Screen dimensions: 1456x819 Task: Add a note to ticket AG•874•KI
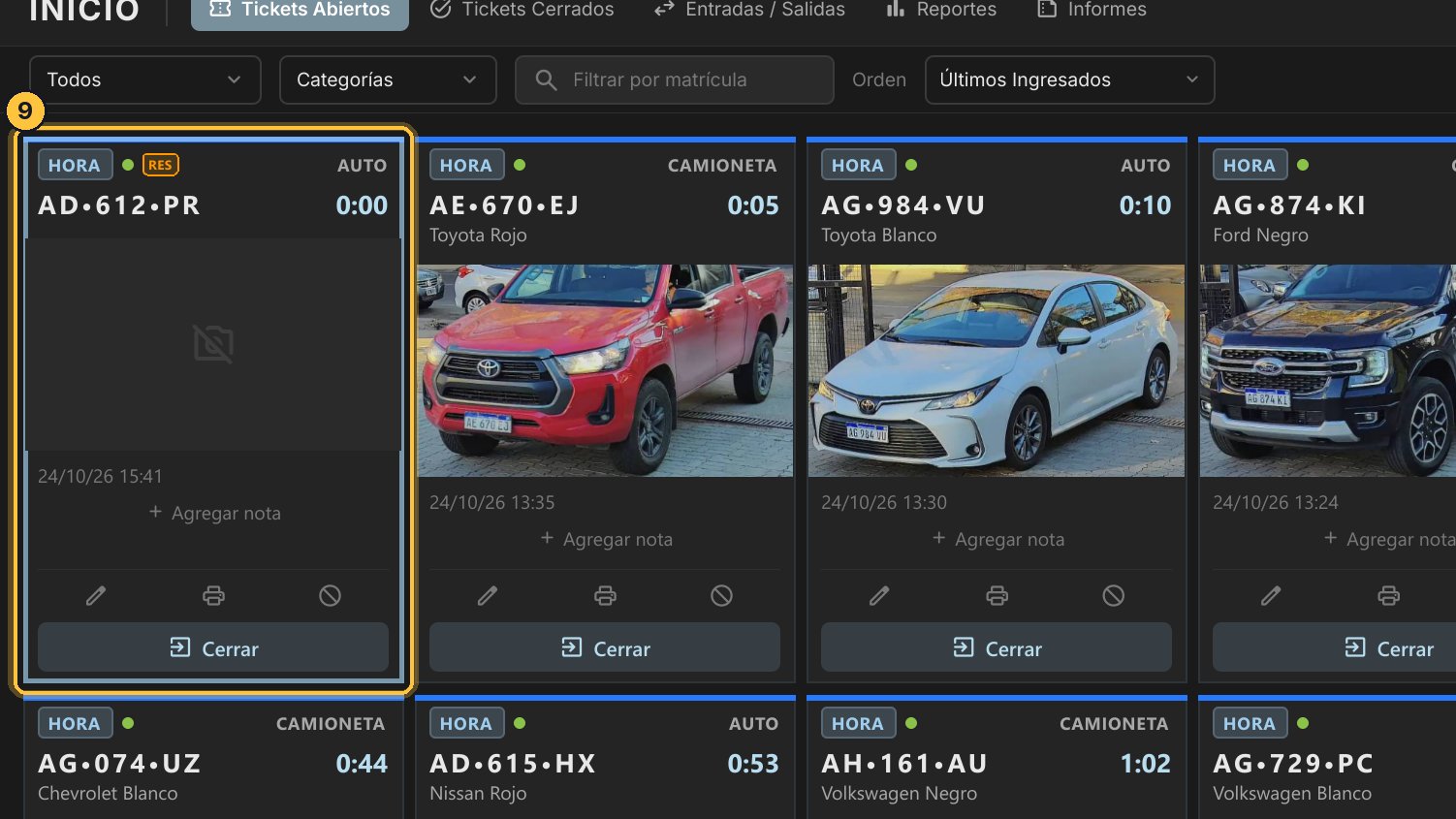pos(1389,539)
